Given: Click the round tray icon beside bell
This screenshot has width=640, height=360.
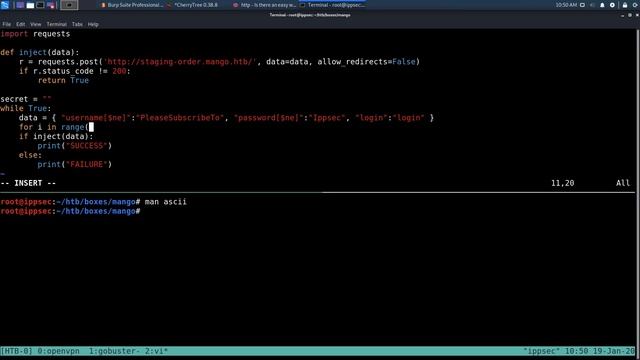Looking at the screenshot, I should click(x=612, y=5).
